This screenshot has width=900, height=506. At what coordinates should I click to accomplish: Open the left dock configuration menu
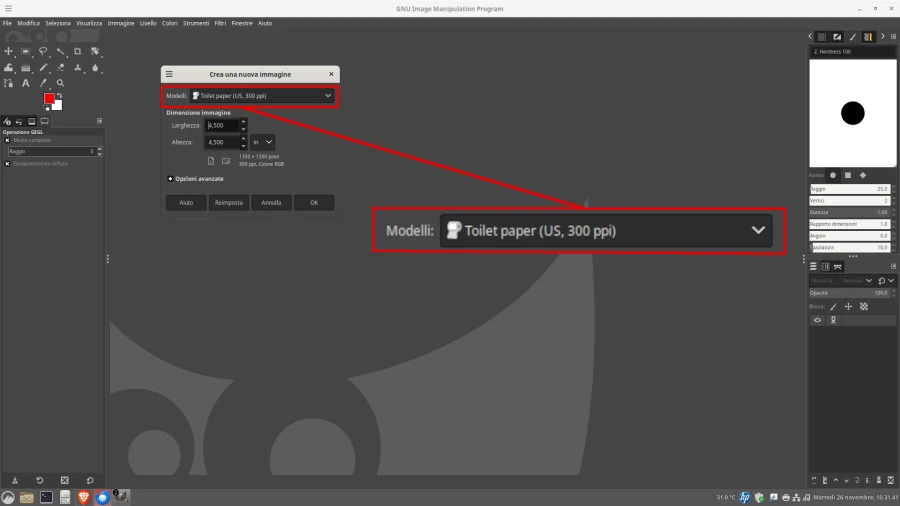tap(99, 121)
